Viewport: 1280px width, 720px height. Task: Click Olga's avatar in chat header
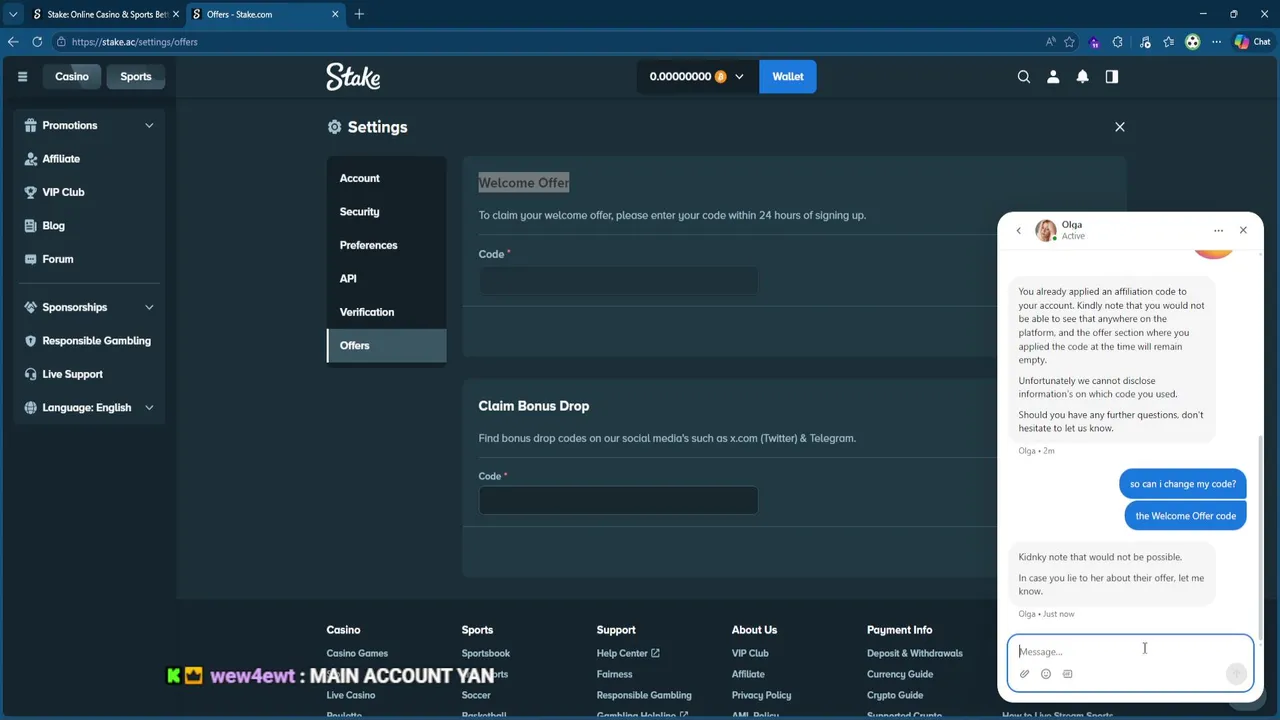1046,230
